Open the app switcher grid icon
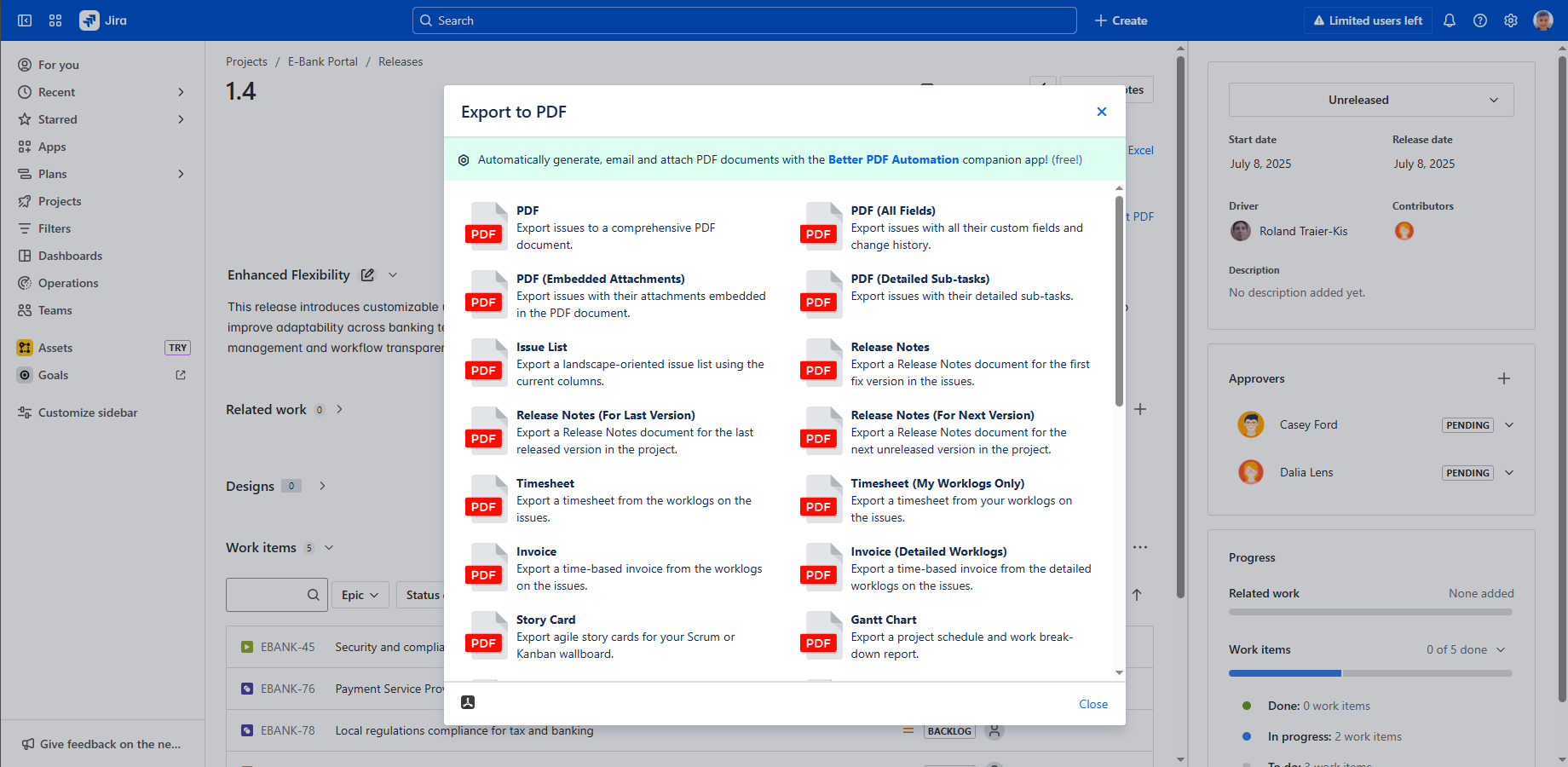The image size is (1568, 767). [x=55, y=20]
